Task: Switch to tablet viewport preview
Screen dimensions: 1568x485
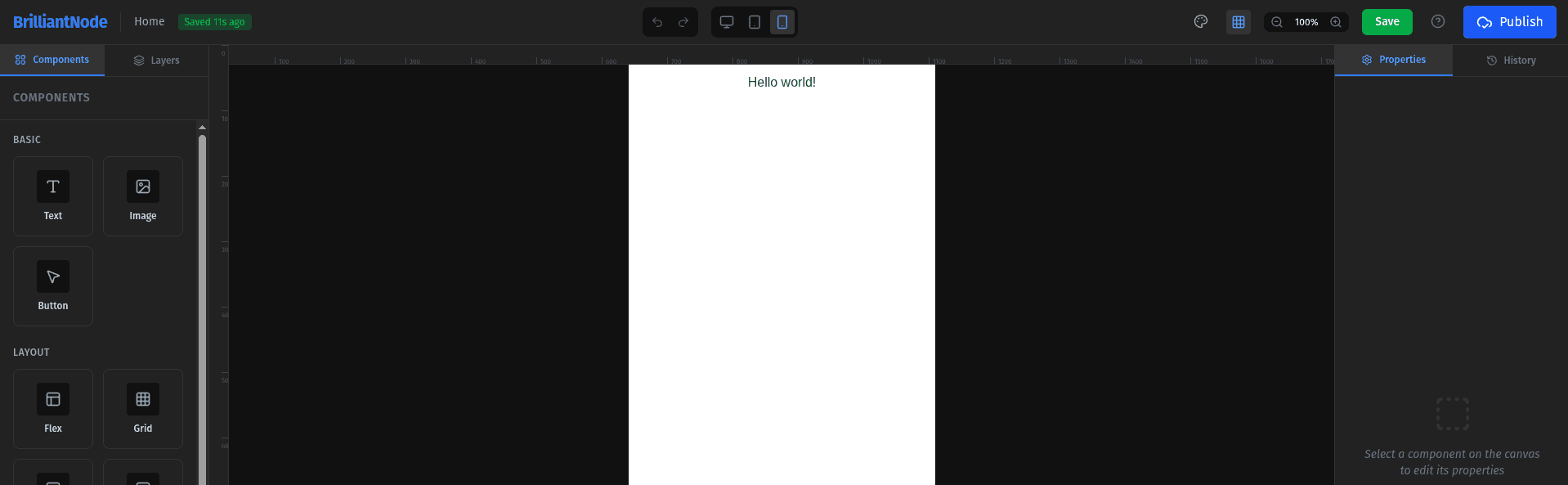Action: tap(755, 22)
